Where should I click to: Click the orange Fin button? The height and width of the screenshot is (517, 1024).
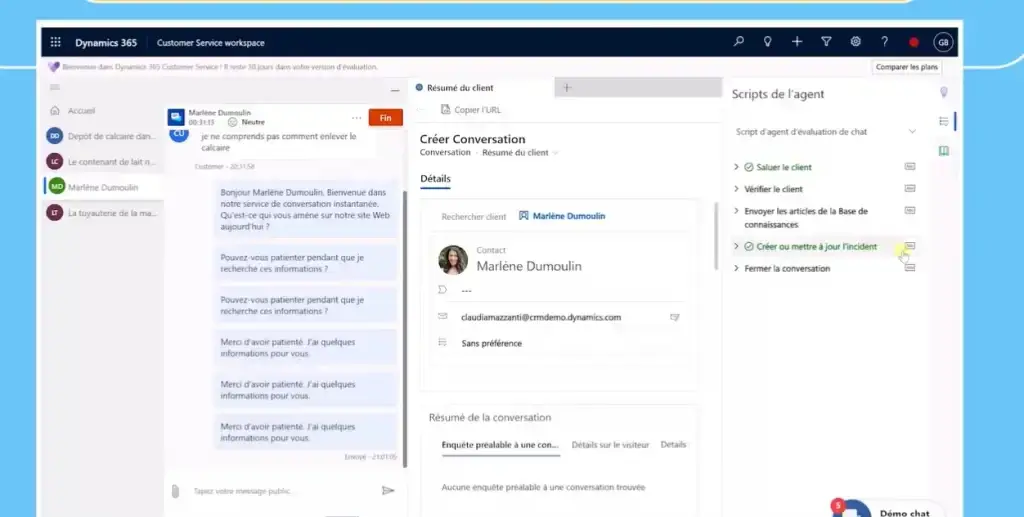click(x=385, y=118)
